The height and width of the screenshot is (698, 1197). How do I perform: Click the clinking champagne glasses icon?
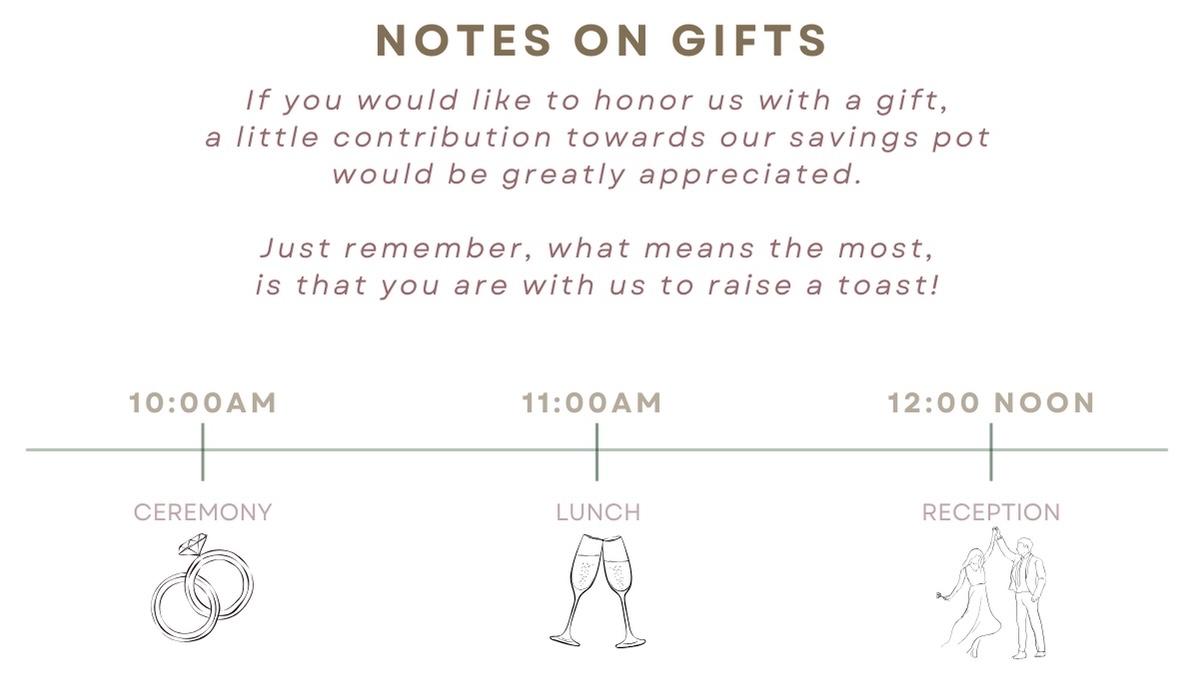point(598,590)
